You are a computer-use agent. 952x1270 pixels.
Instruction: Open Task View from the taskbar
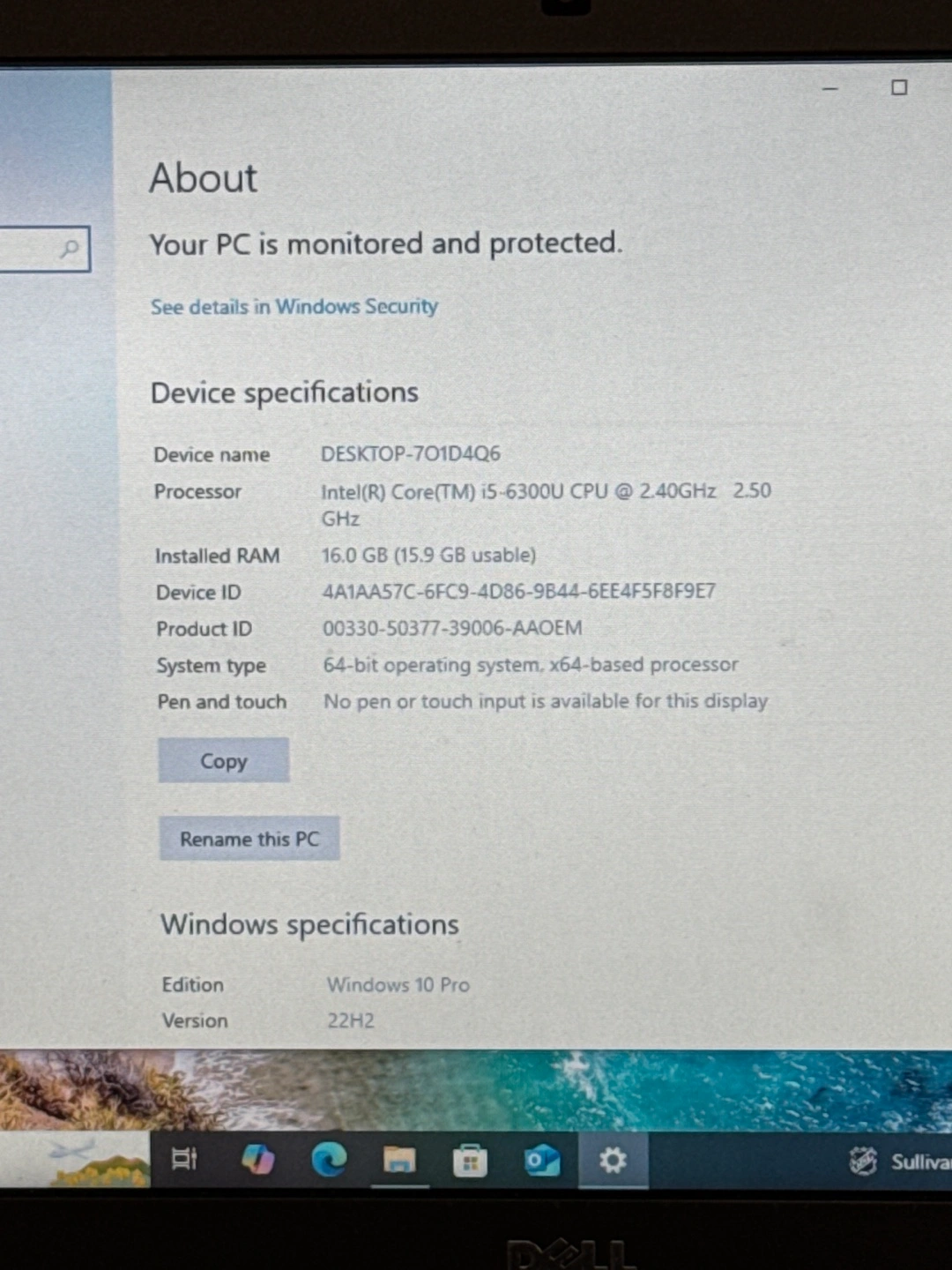(x=183, y=1159)
